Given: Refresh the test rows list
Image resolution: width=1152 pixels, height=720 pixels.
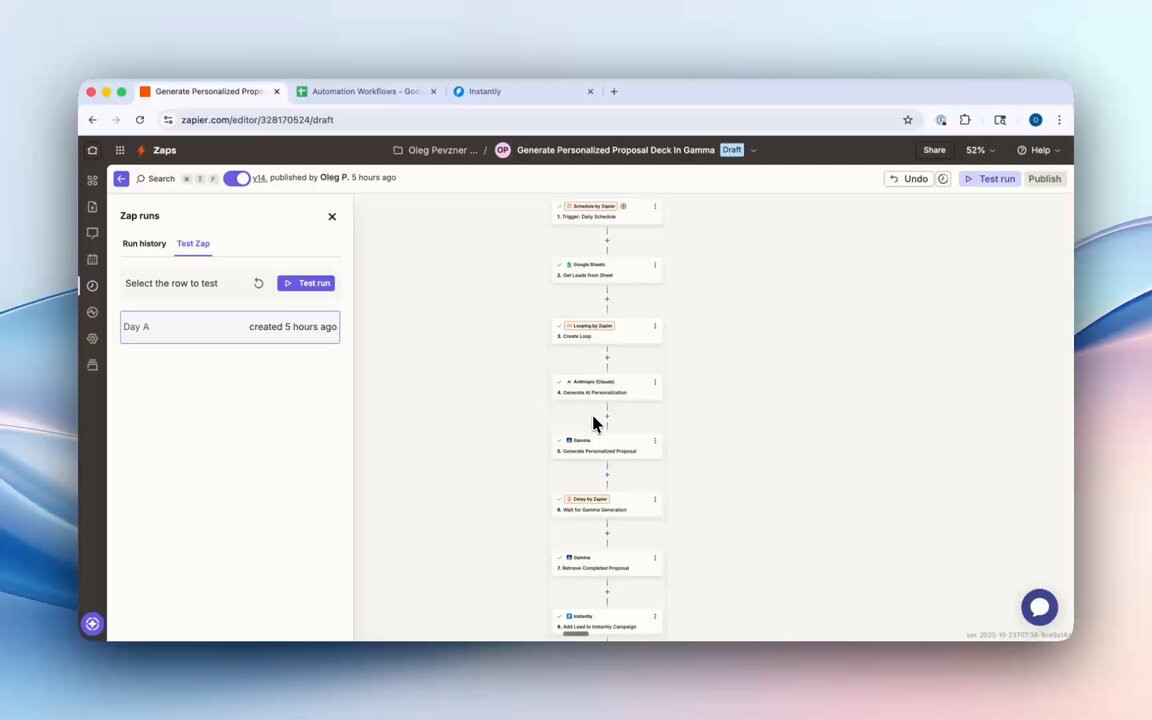Looking at the screenshot, I should [x=259, y=284].
